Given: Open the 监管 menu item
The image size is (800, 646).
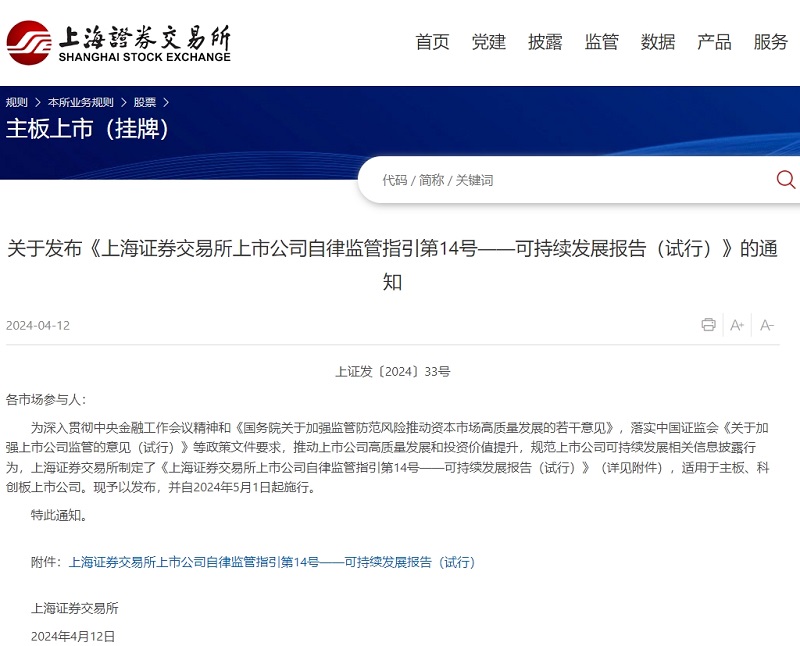Looking at the screenshot, I should click(x=600, y=43).
